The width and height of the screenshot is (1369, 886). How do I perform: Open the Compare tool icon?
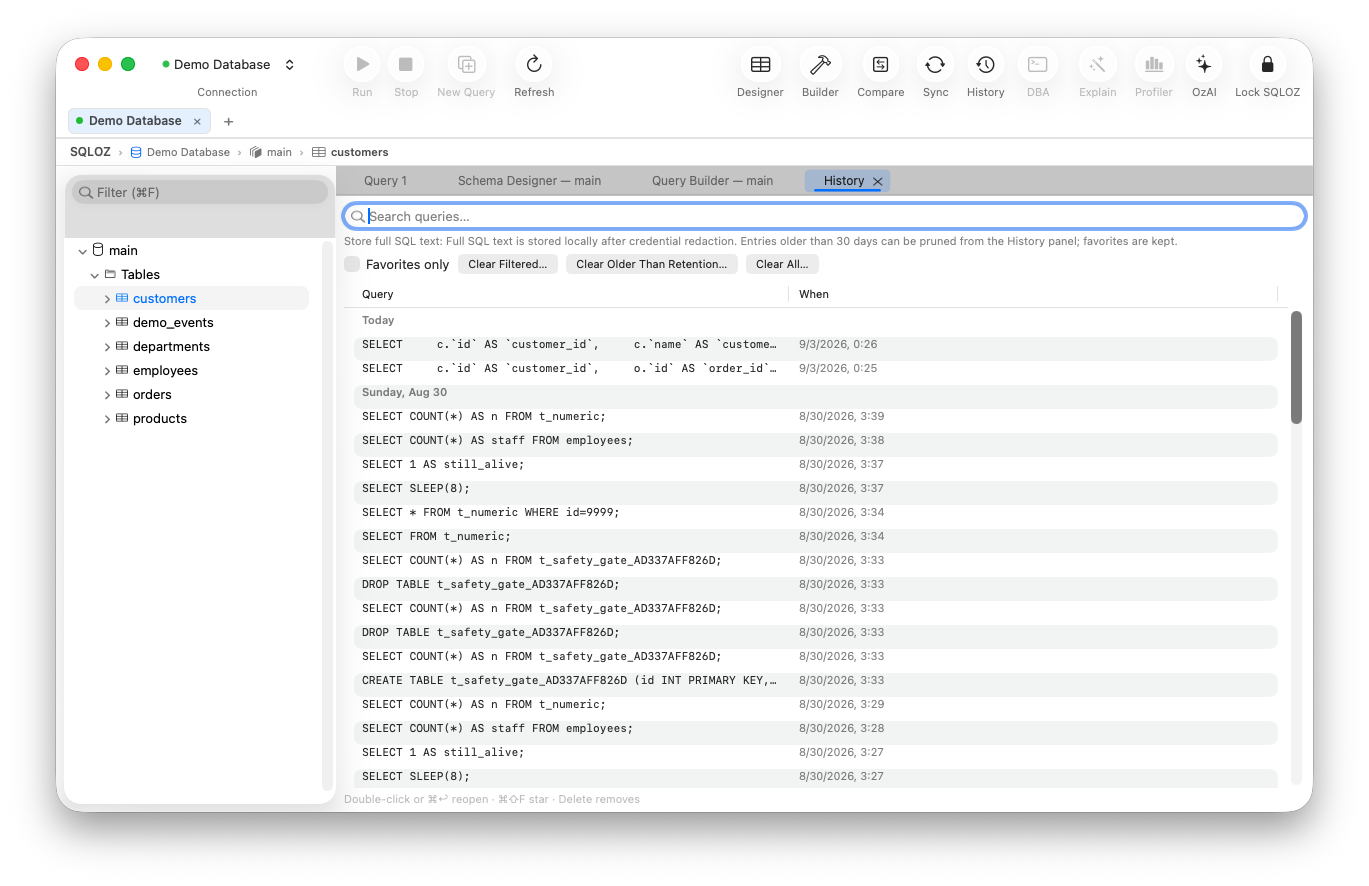[x=880, y=65]
